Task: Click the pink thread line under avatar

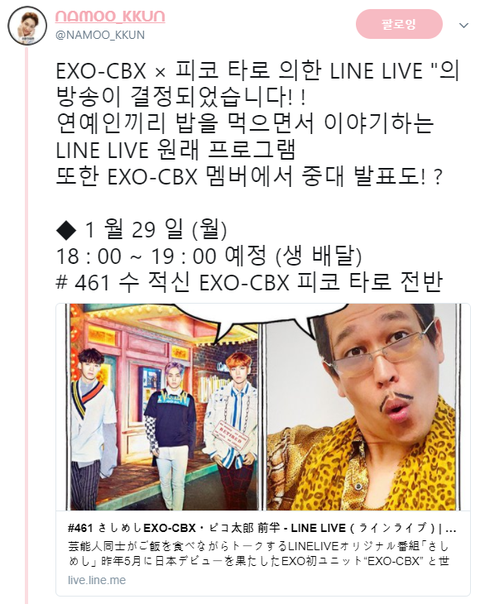Action: coord(27,324)
